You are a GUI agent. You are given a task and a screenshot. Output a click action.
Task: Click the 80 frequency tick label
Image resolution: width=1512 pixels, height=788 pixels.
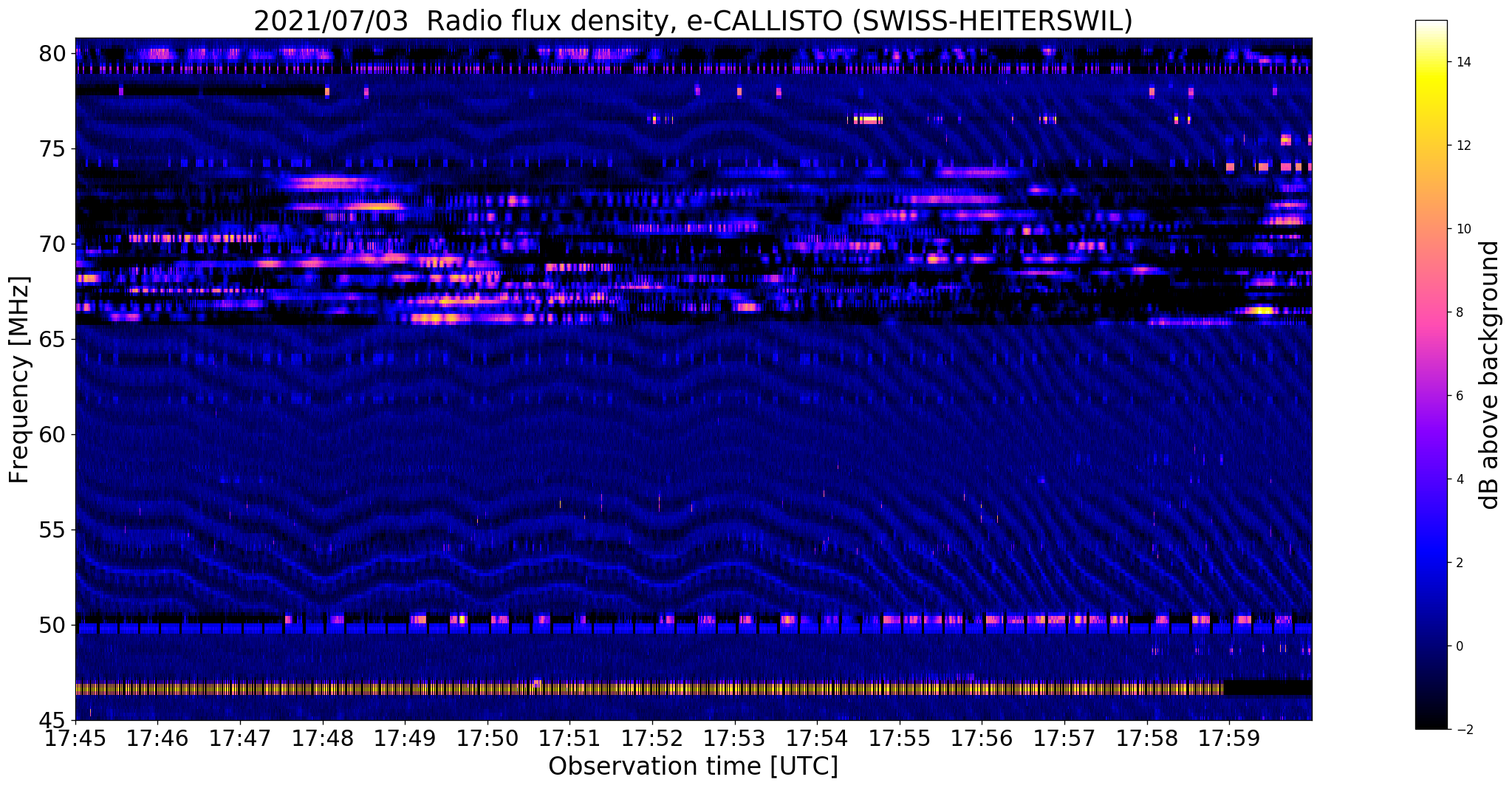52,54
